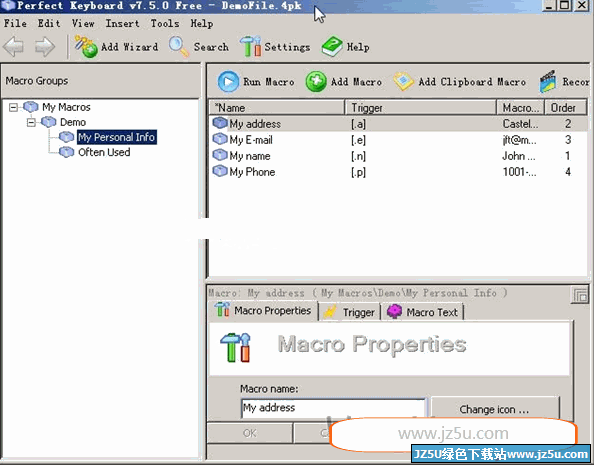
Task: Collapse the Demo tree node
Action: pyautogui.click(x=31, y=122)
